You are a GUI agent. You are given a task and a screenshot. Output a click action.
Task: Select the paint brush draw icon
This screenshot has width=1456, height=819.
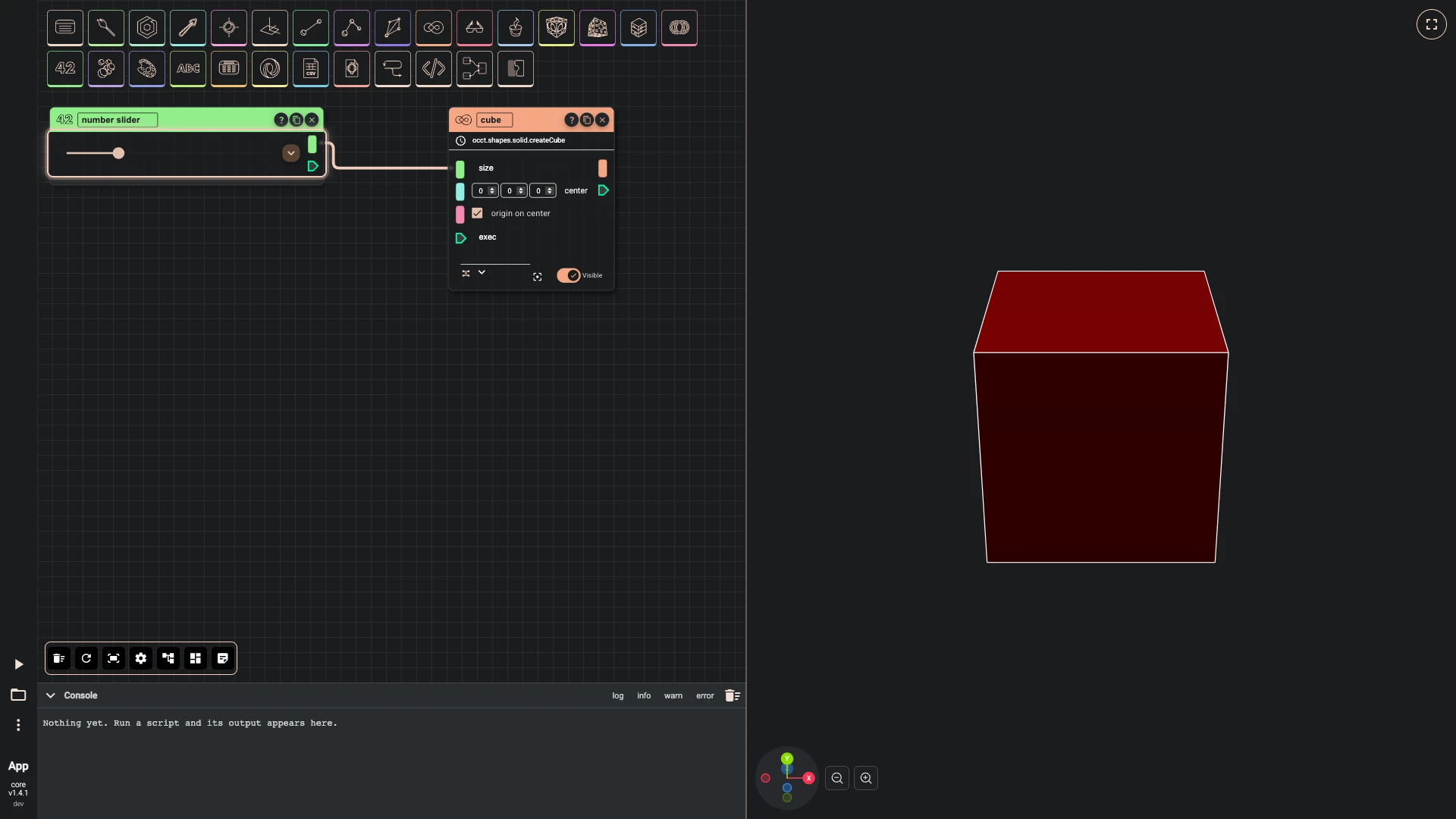(188, 28)
